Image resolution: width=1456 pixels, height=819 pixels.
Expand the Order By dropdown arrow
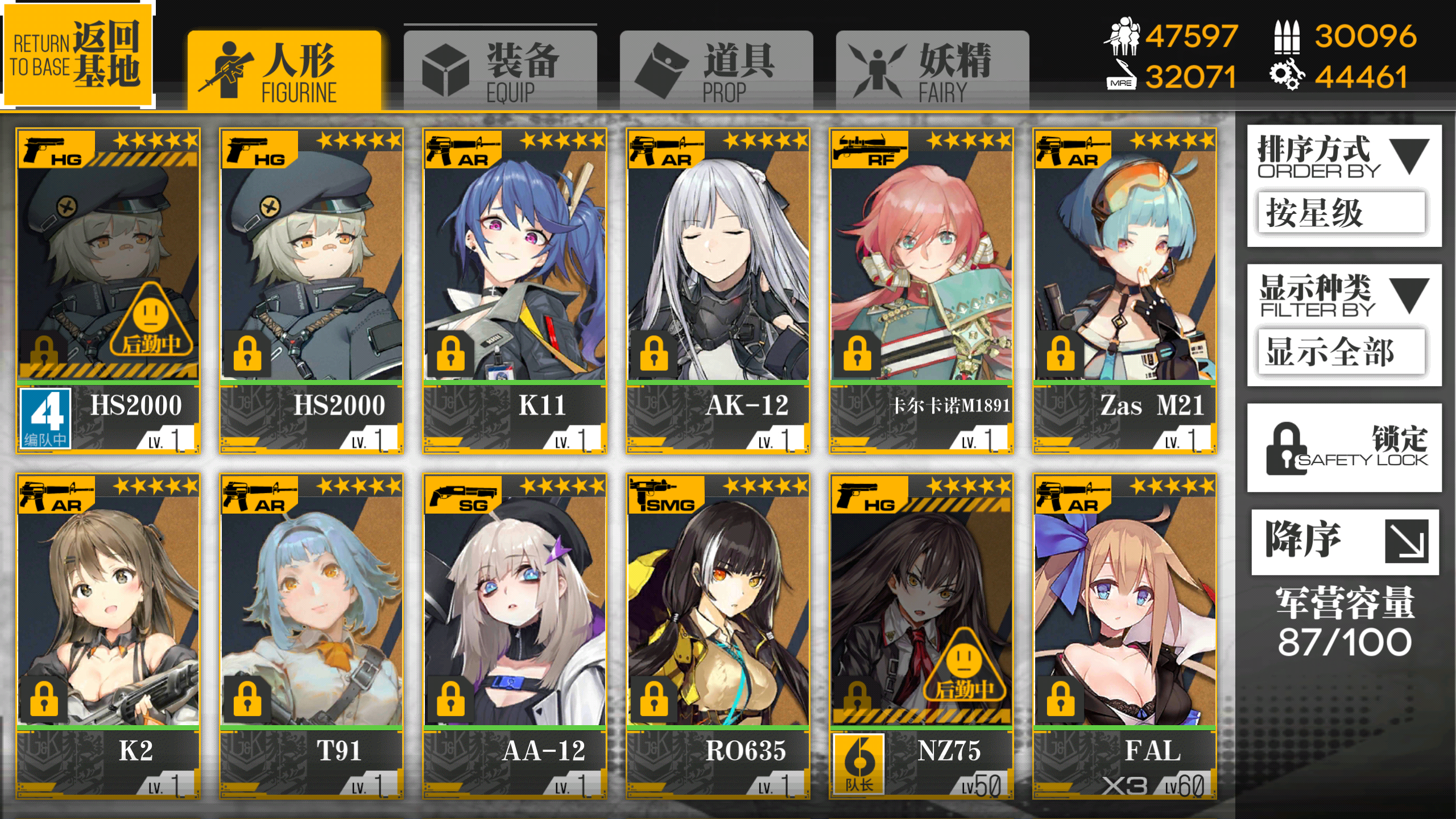click(x=1409, y=156)
